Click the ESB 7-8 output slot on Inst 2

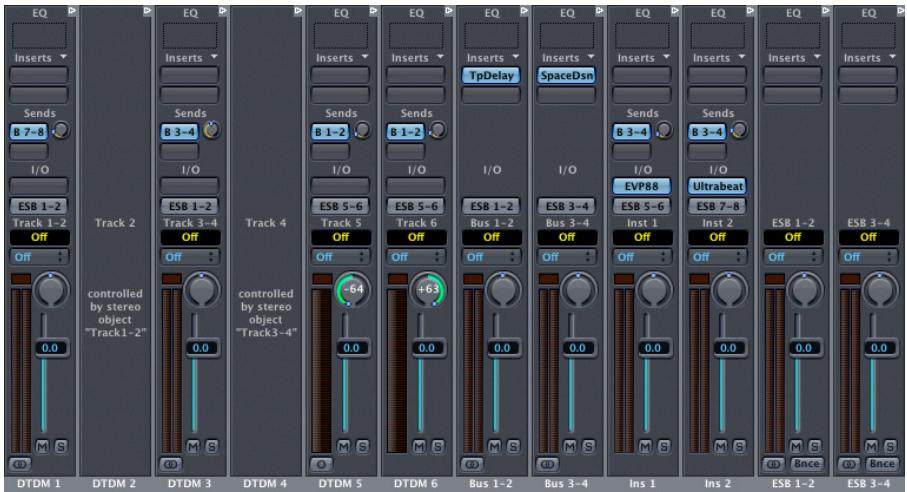click(x=717, y=206)
